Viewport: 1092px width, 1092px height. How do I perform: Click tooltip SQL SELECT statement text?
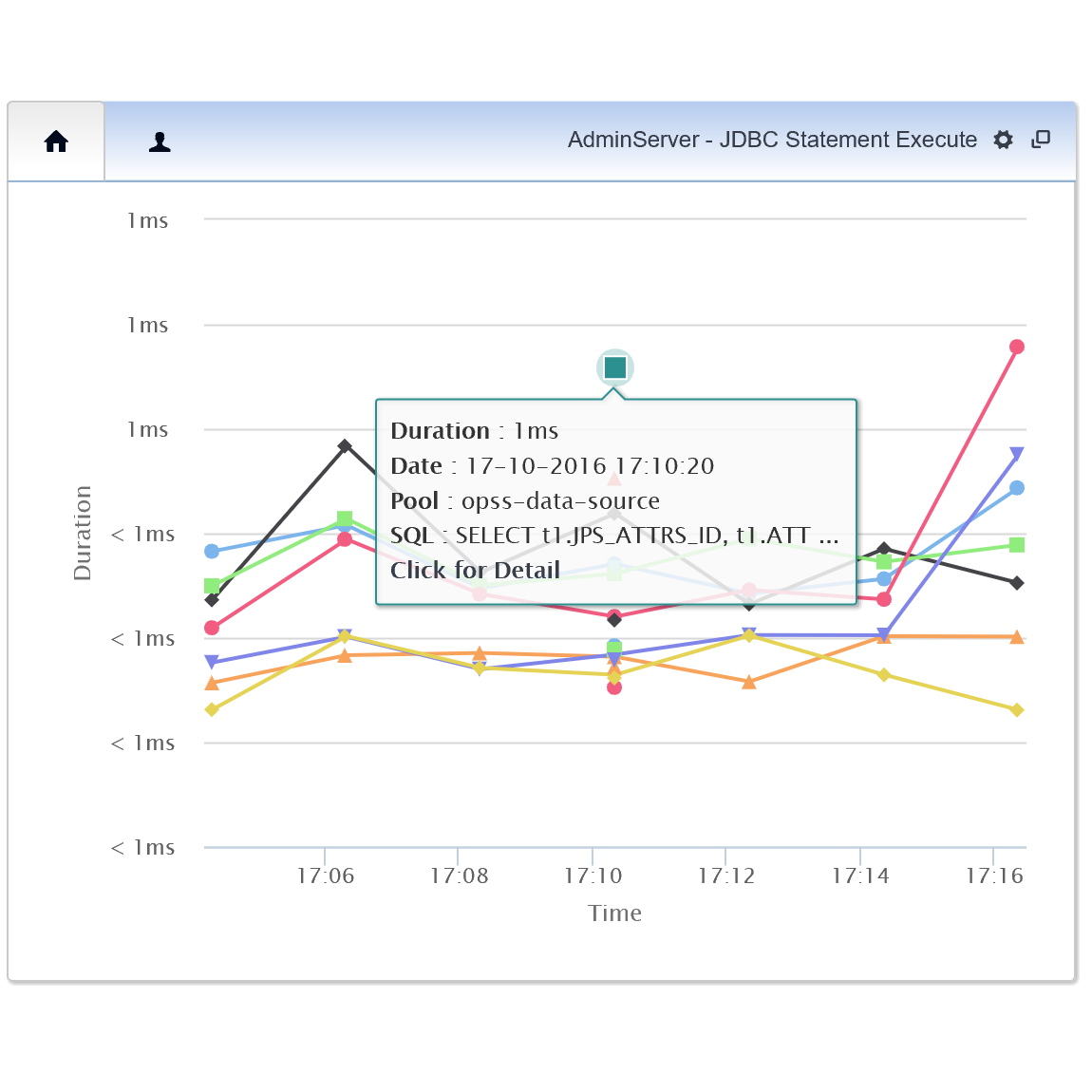coord(647,536)
